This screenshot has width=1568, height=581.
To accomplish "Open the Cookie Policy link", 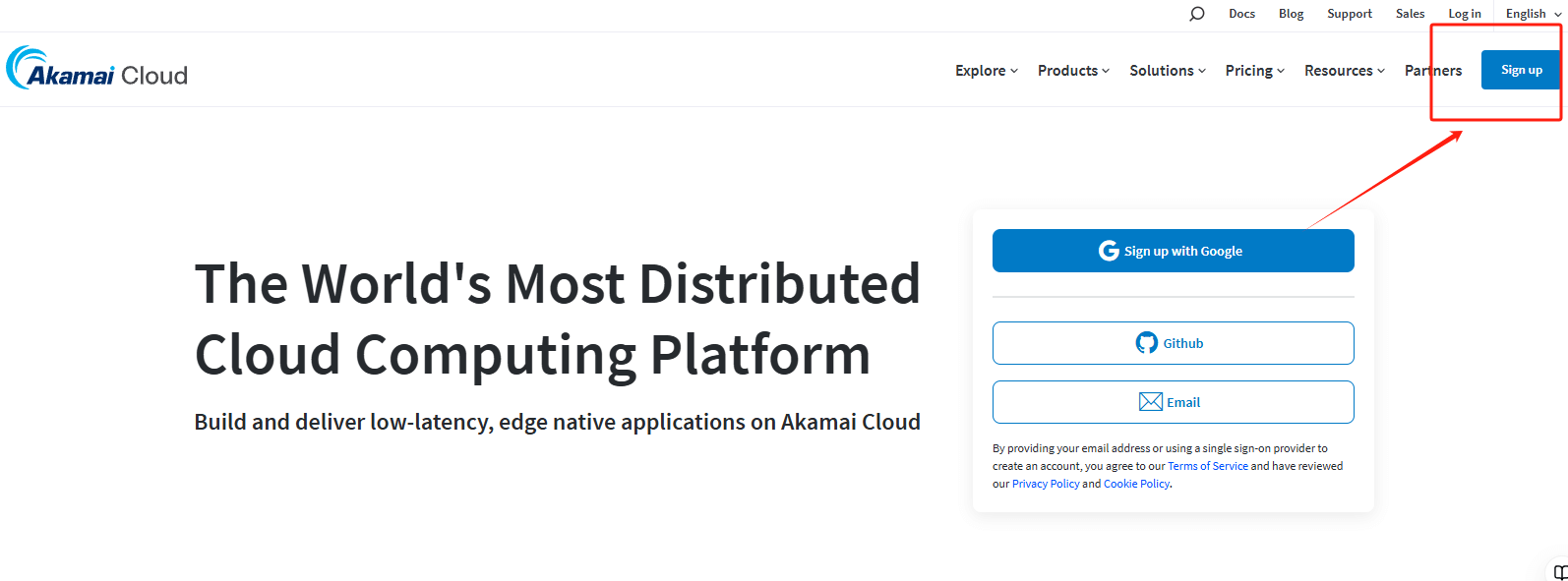I will (1136, 484).
